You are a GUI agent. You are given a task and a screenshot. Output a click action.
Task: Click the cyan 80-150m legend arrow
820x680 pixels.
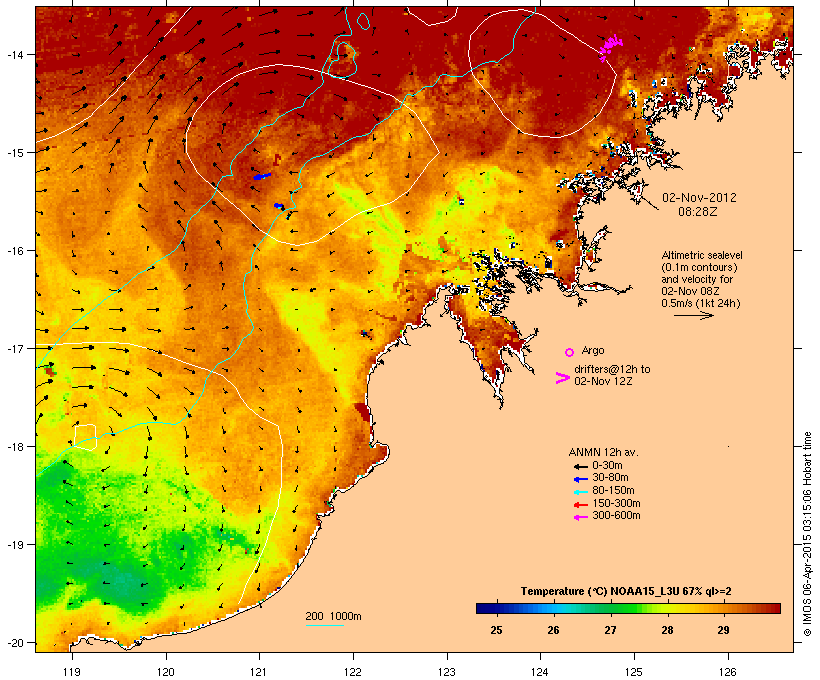click(x=580, y=492)
